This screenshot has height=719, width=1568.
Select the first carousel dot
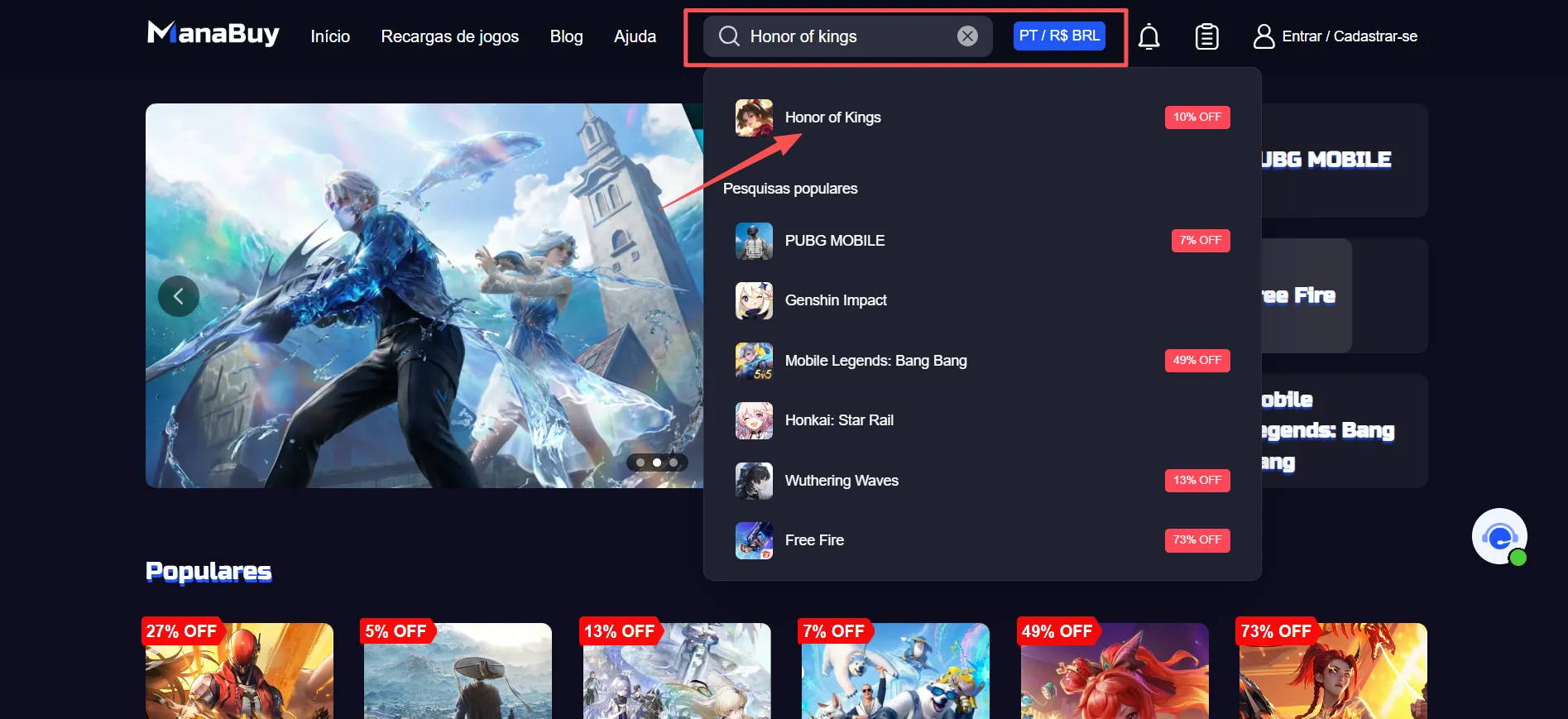coord(640,463)
